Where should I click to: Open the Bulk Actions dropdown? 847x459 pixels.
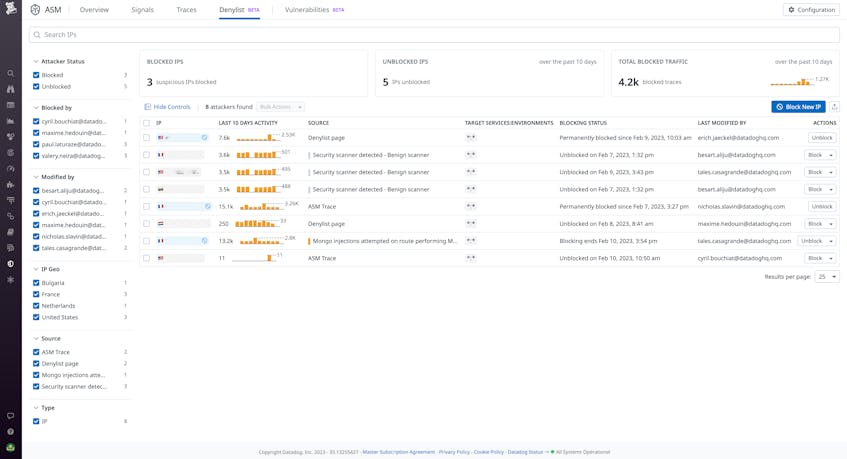click(x=280, y=107)
